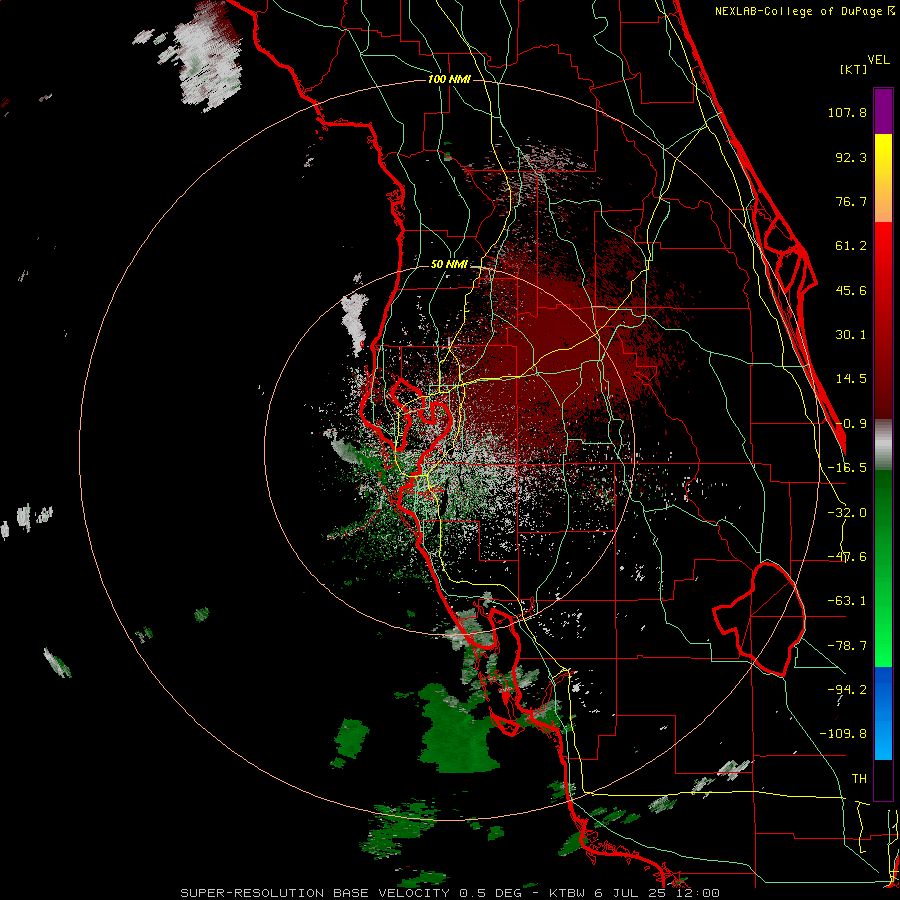Click the -47.6 value on velocity scale

tap(847, 557)
